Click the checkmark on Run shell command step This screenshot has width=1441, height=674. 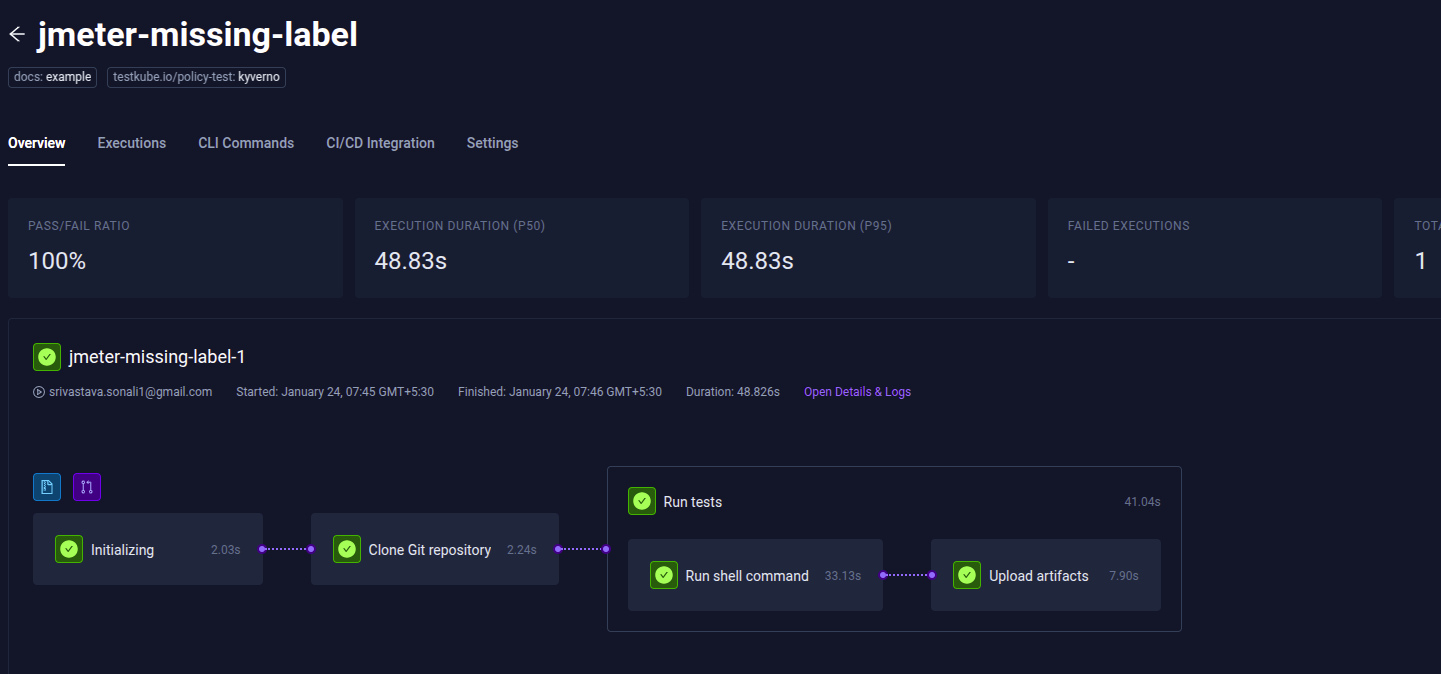(663, 575)
